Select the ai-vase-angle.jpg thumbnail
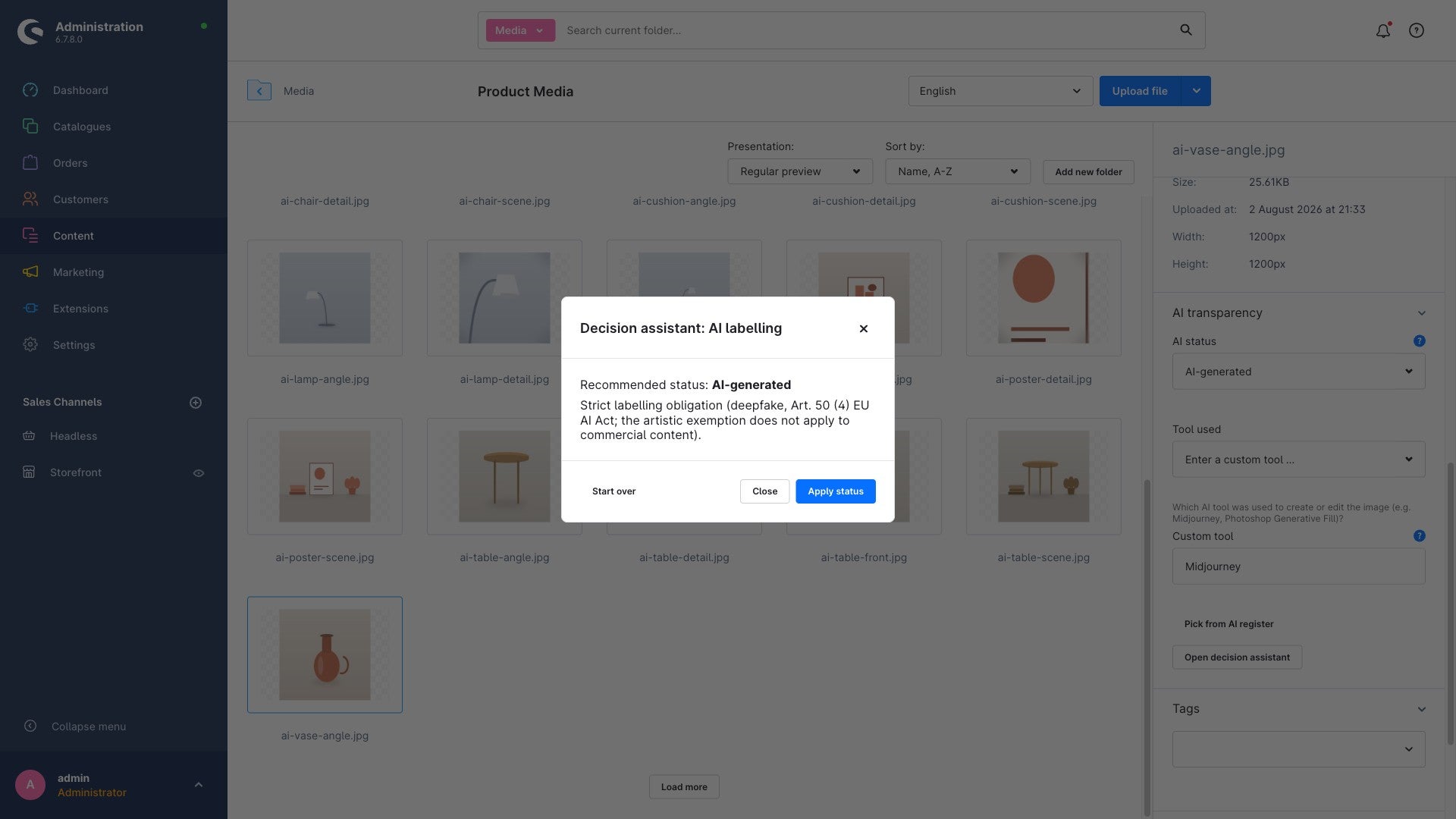This screenshot has width=1456, height=819. pyautogui.click(x=325, y=655)
